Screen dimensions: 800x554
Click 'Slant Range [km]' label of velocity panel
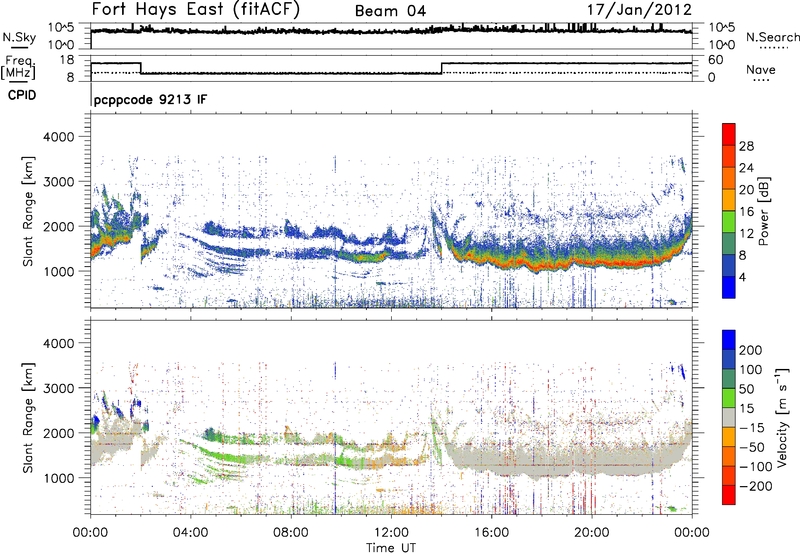coord(28,417)
